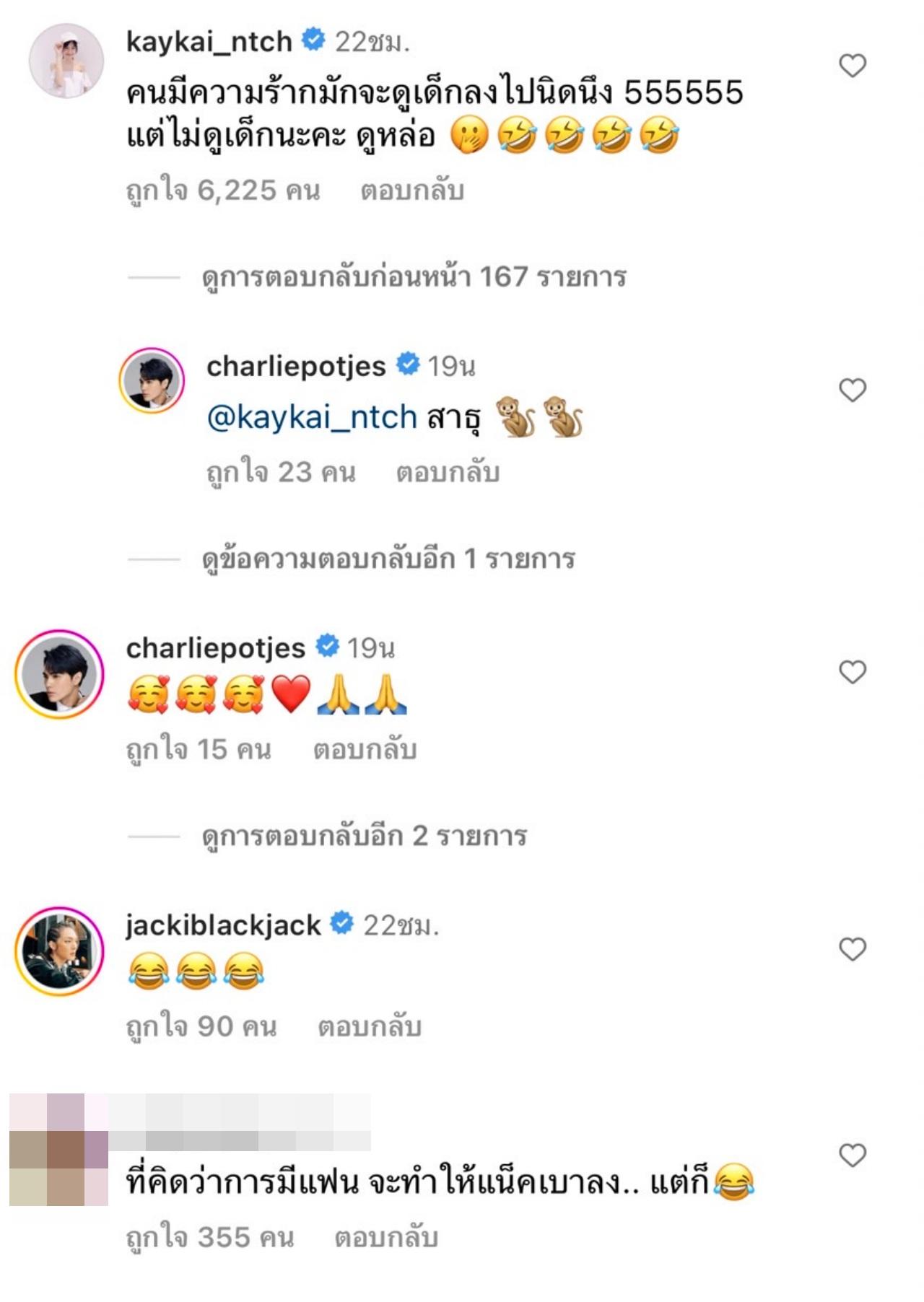Open kaykai_ntch's profile picture
Screen dimensions: 924x1302
(x=66, y=61)
